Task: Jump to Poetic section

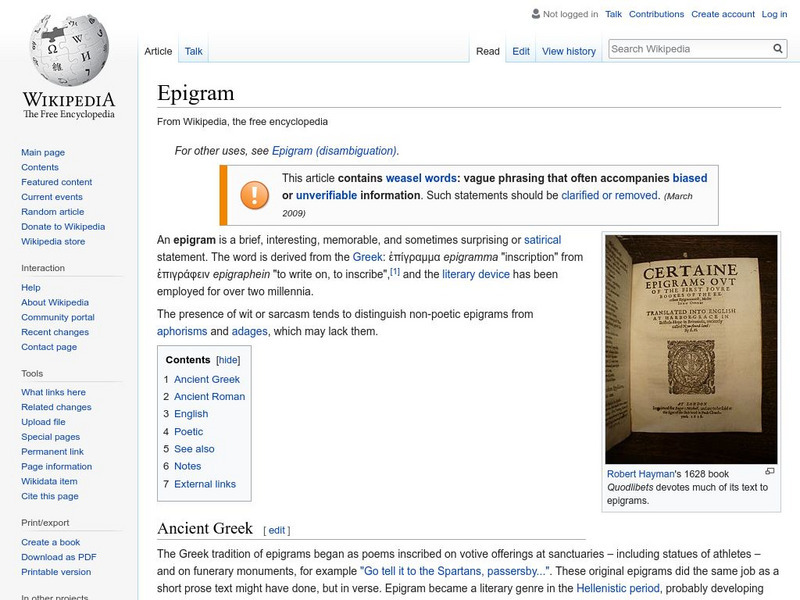Action: pyautogui.click(x=188, y=432)
